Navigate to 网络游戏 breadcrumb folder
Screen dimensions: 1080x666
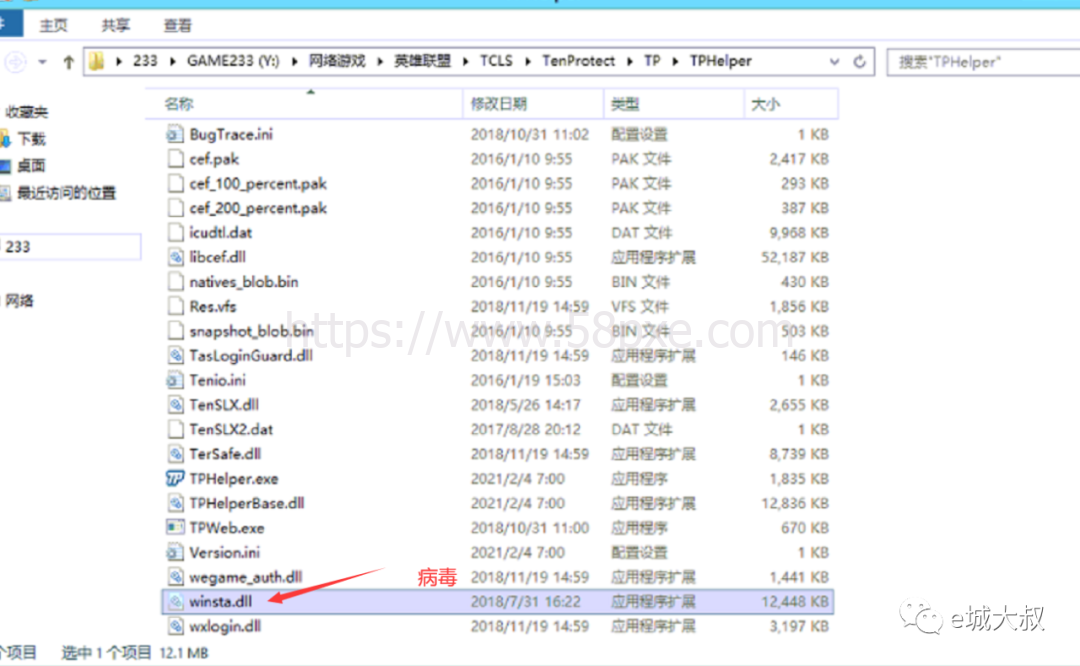pos(337,61)
